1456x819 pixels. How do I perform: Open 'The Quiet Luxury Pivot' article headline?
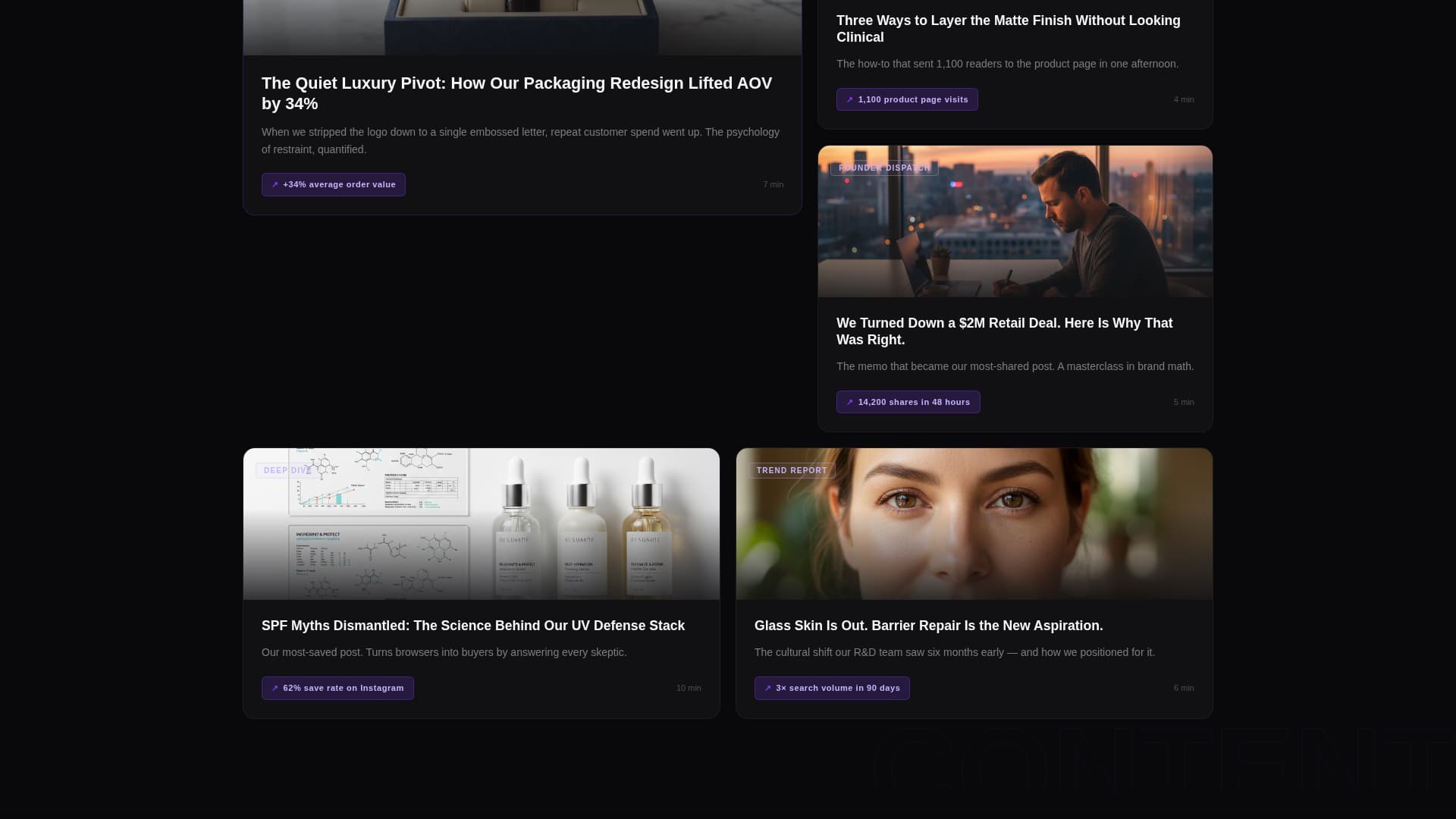pos(516,93)
